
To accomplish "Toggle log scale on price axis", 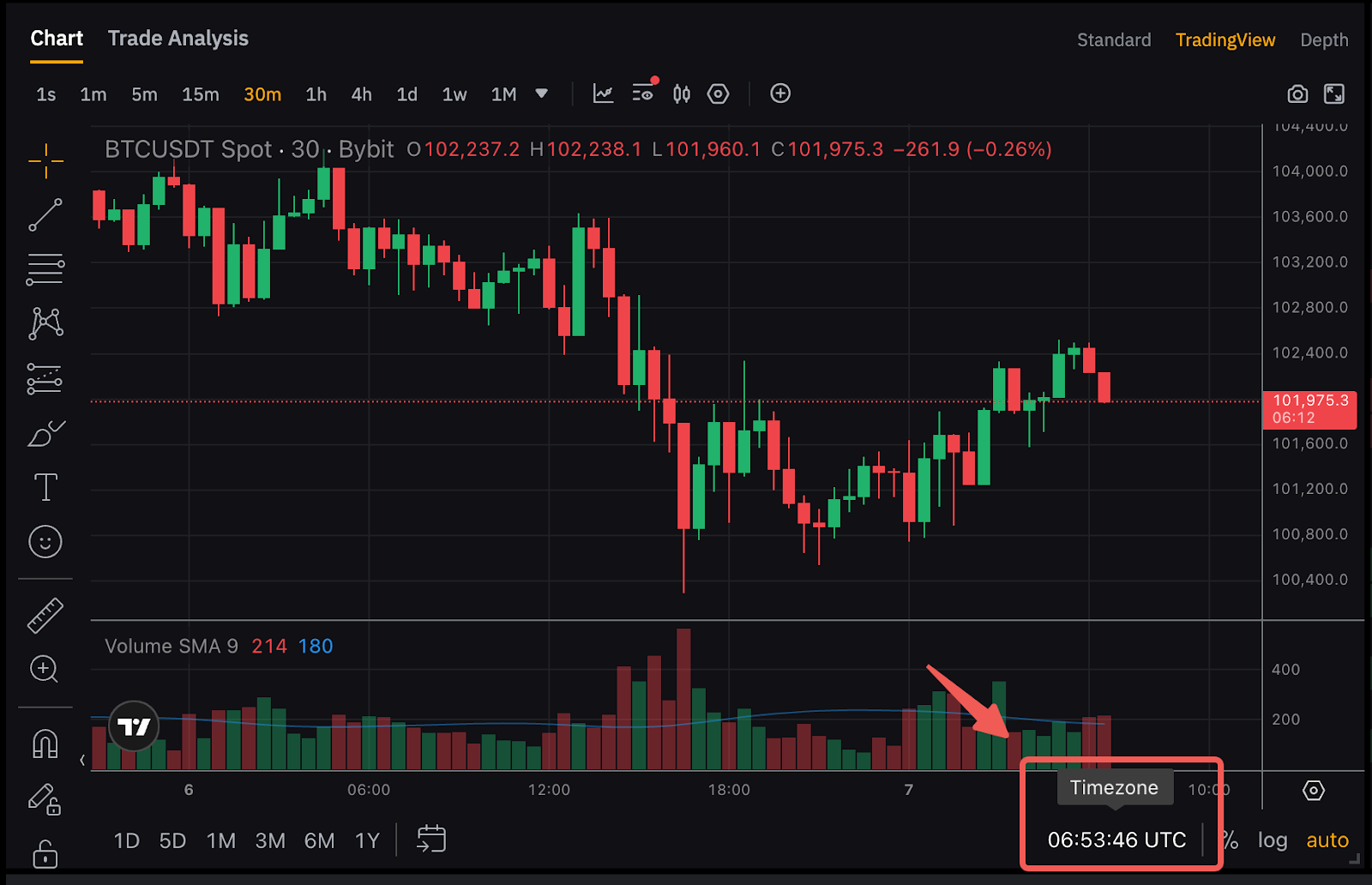I will (1273, 840).
